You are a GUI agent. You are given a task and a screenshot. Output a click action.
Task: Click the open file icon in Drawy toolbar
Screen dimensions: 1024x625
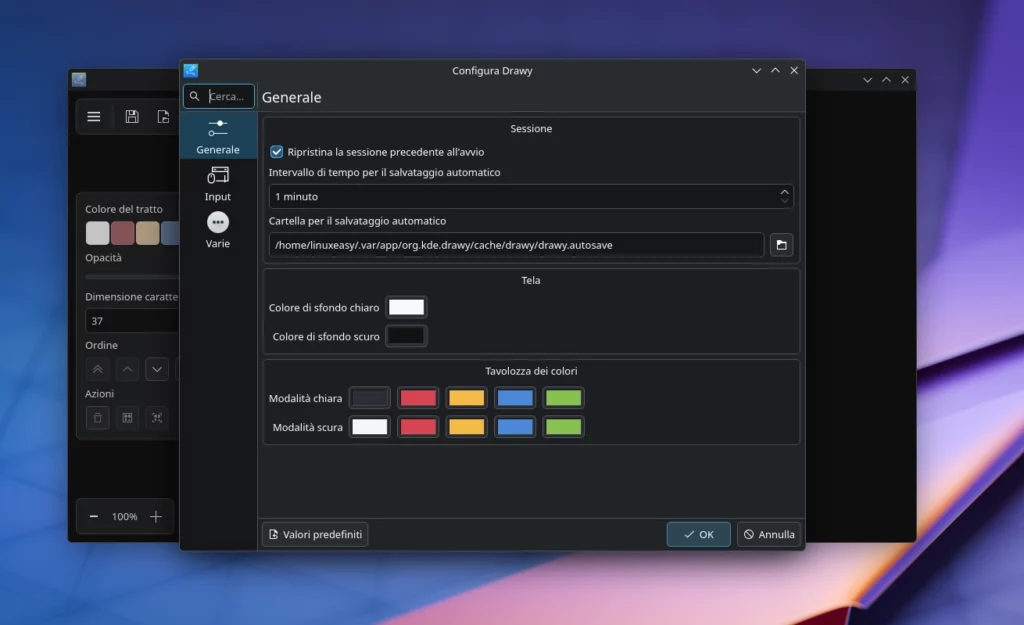163,117
